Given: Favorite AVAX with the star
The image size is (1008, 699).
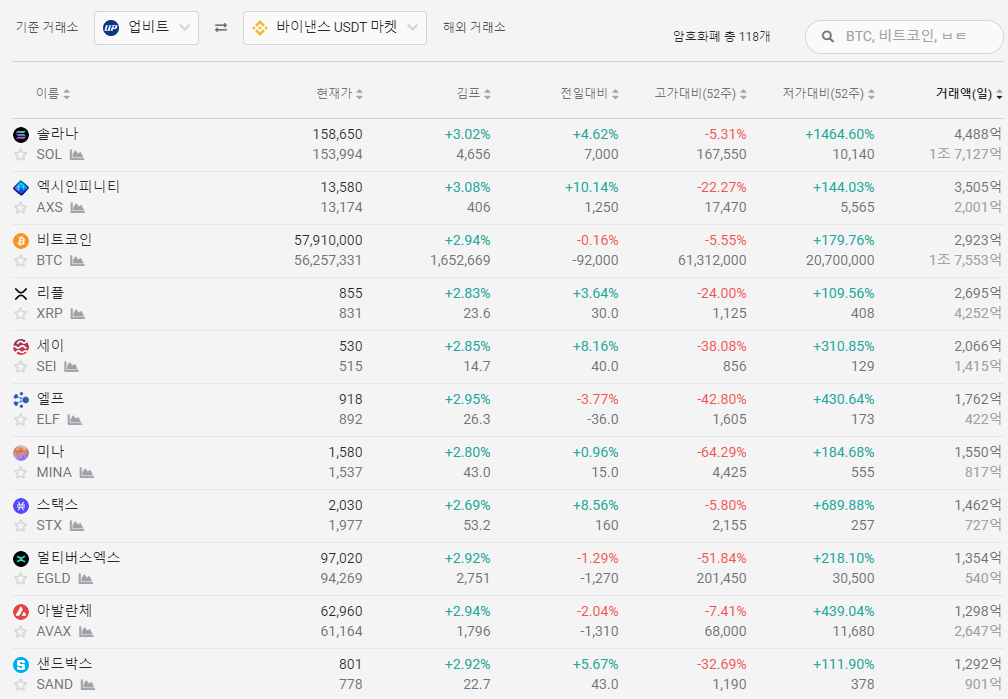Looking at the screenshot, I should pos(21,631).
